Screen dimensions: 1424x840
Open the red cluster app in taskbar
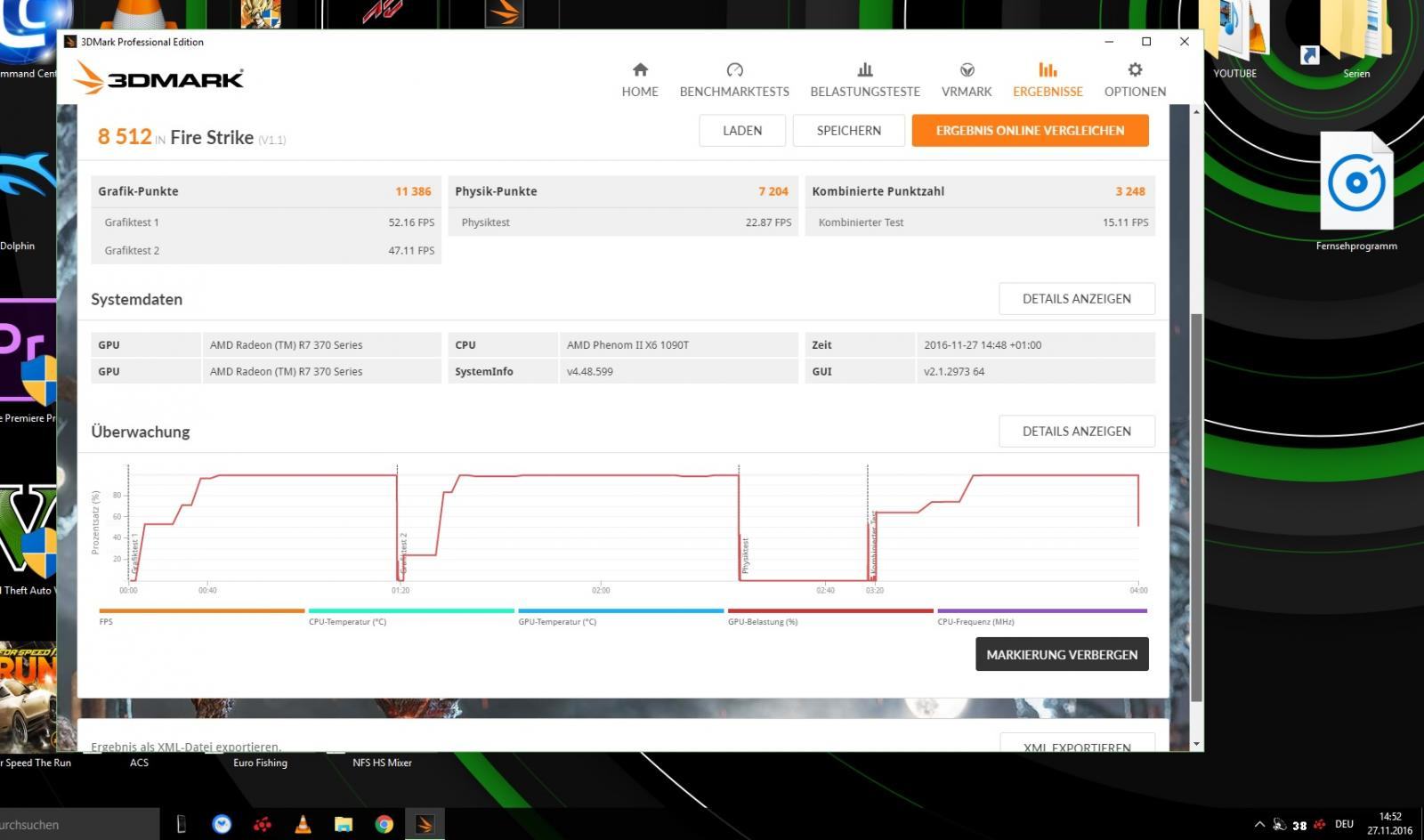coord(263,824)
